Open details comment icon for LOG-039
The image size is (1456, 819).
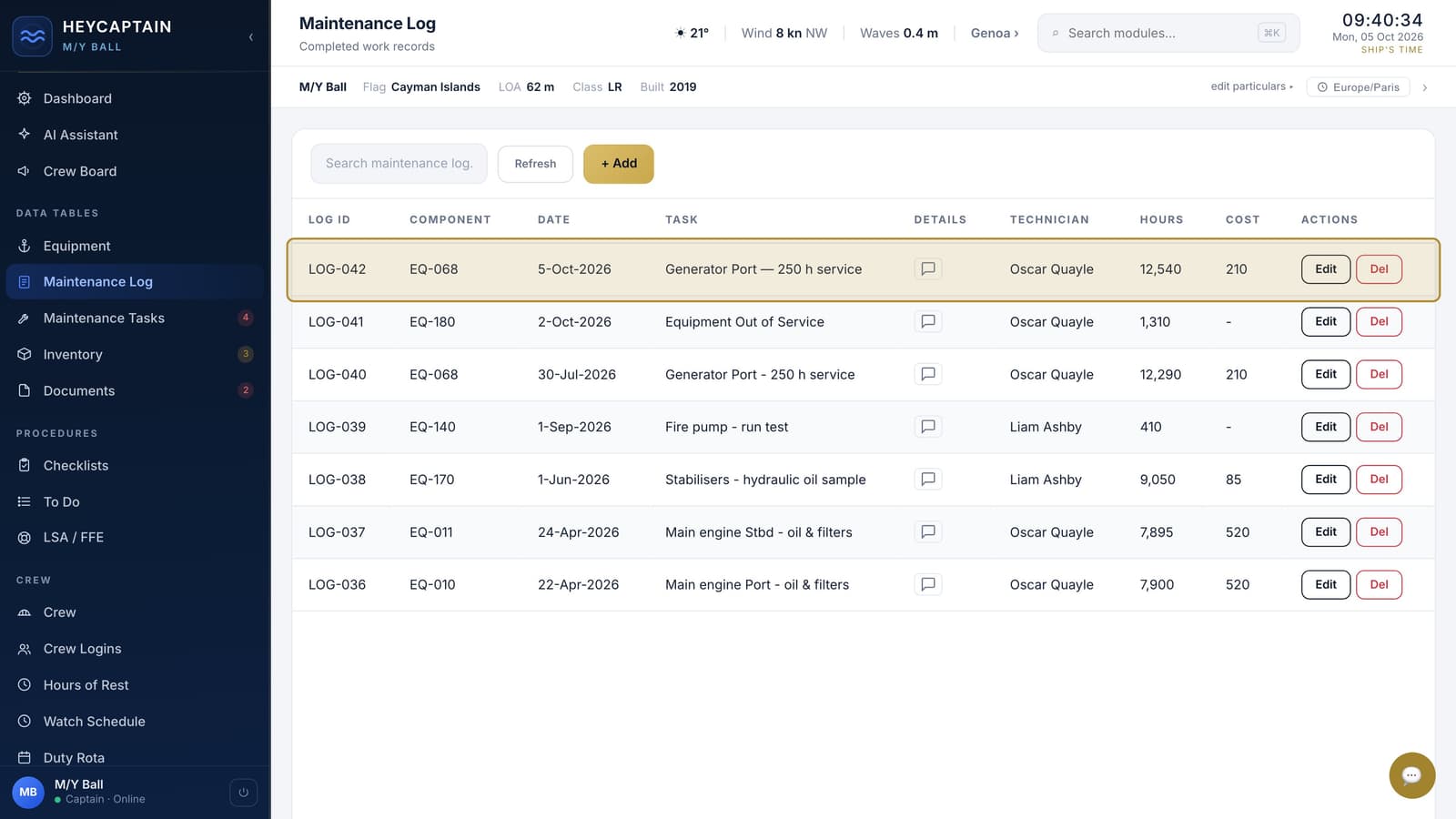point(927,427)
